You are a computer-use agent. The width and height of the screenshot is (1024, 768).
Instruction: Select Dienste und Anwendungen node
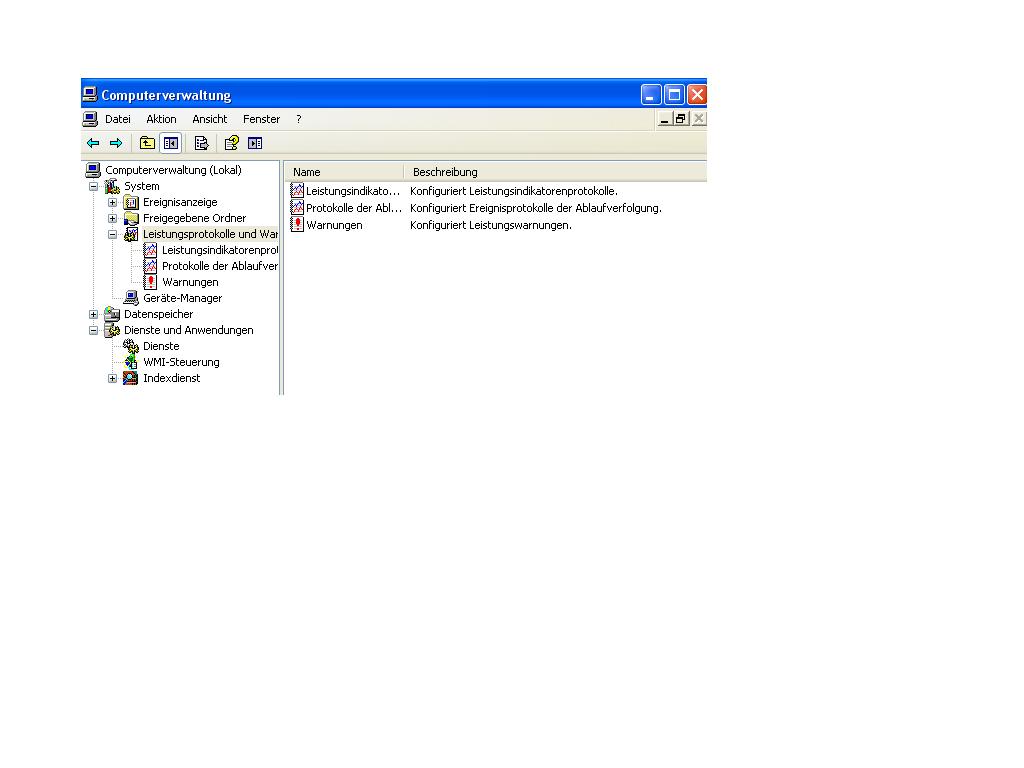(x=189, y=330)
